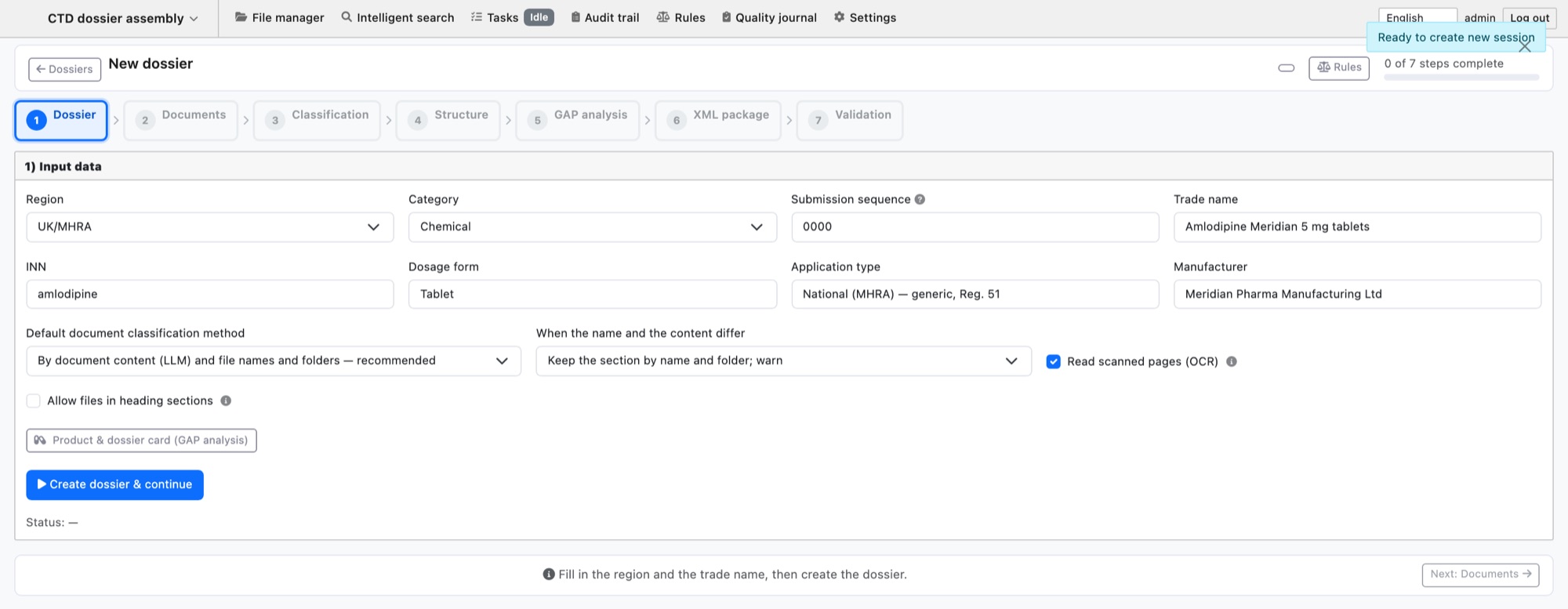Screen dimensions: 1568x609
Task: Close the Ready to create new session notification
Action: [1525, 47]
